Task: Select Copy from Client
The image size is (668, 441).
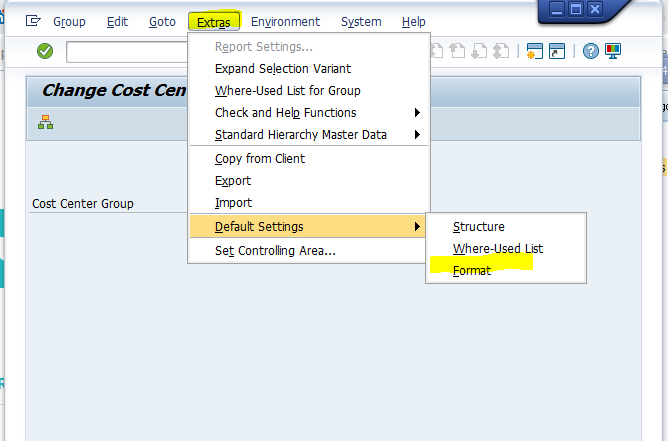Action: pos(308,159)
